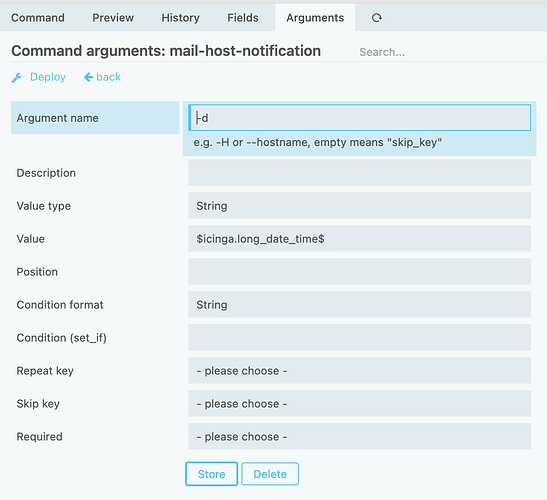
Task: Click the refresh icon tab
Action: point(376,17)
